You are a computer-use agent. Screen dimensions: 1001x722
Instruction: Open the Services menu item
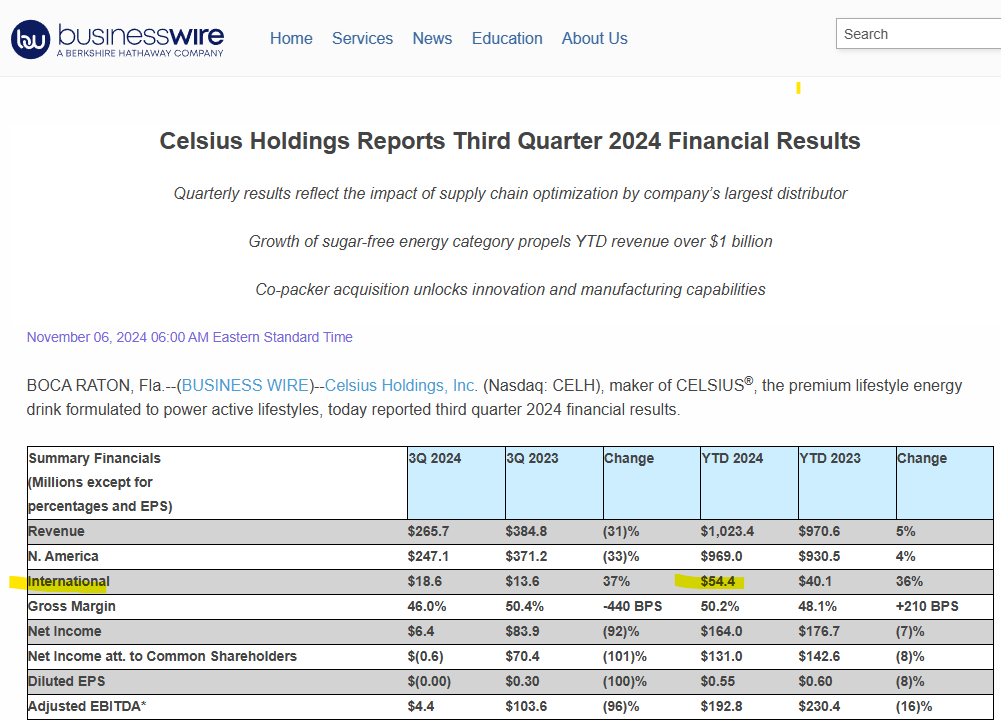tap(362, 38)
